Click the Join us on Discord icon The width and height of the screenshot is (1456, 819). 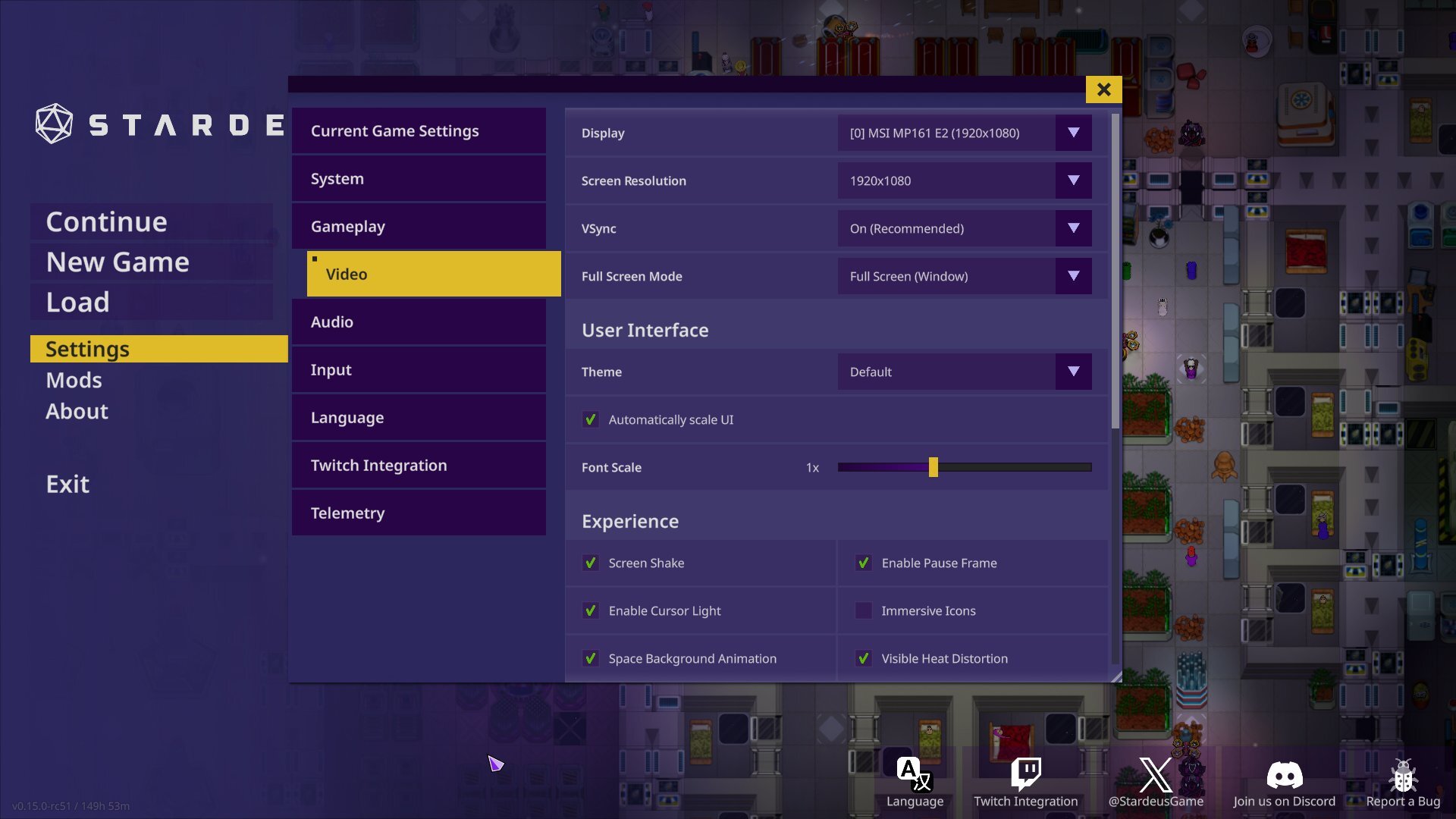click(1284, 774)
